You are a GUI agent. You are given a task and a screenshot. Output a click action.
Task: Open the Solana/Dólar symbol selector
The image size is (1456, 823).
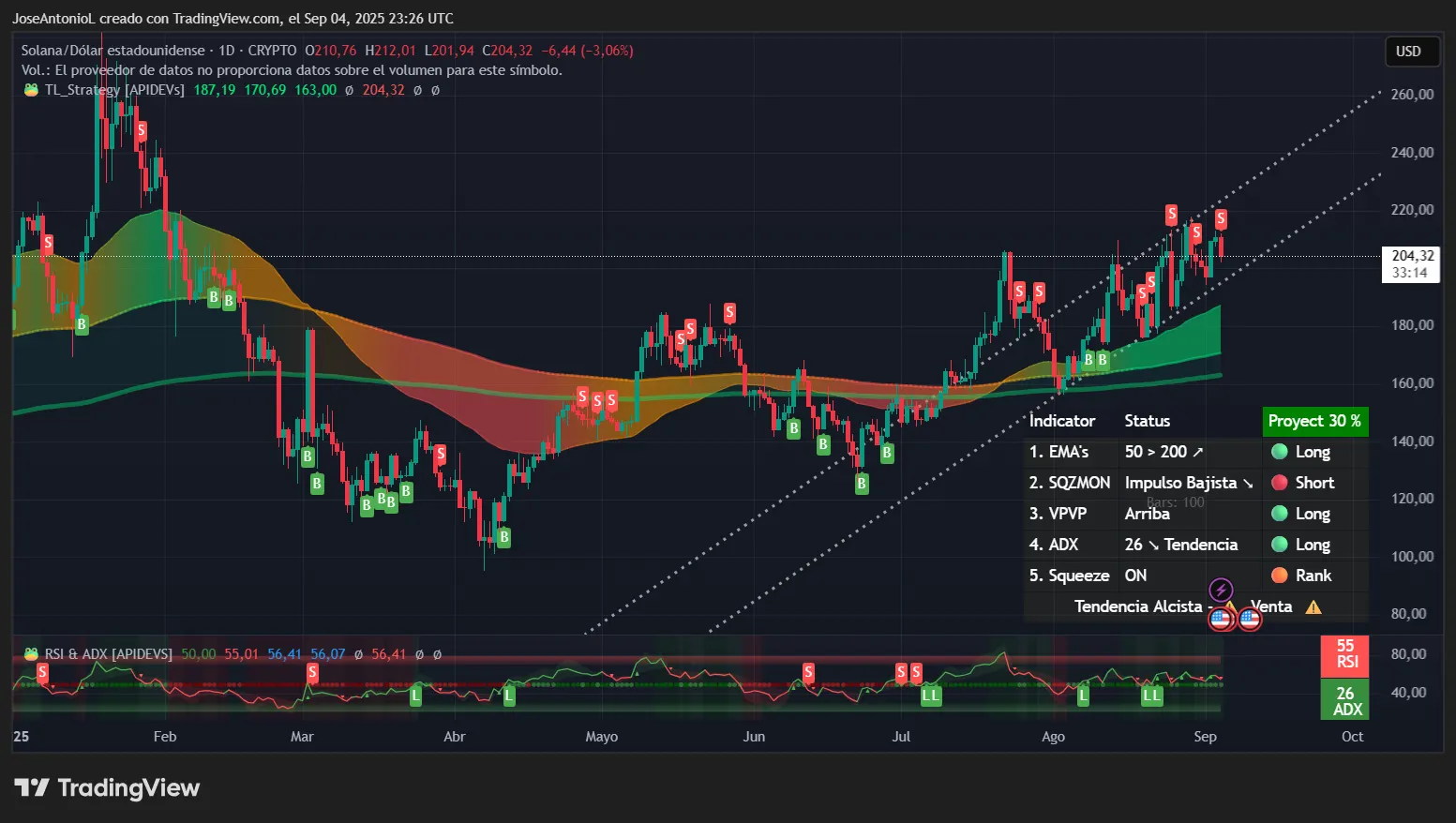tap(113, 51)
